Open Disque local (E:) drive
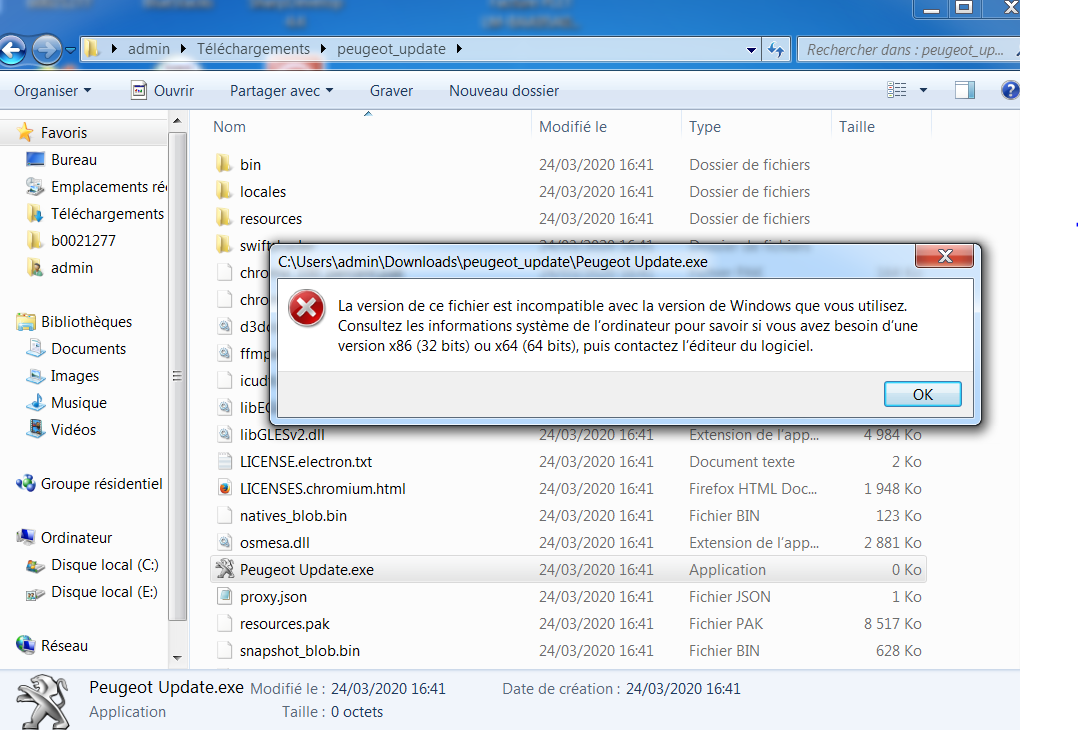This screenshot has width=1078, height=730. [x=104, y=592]
